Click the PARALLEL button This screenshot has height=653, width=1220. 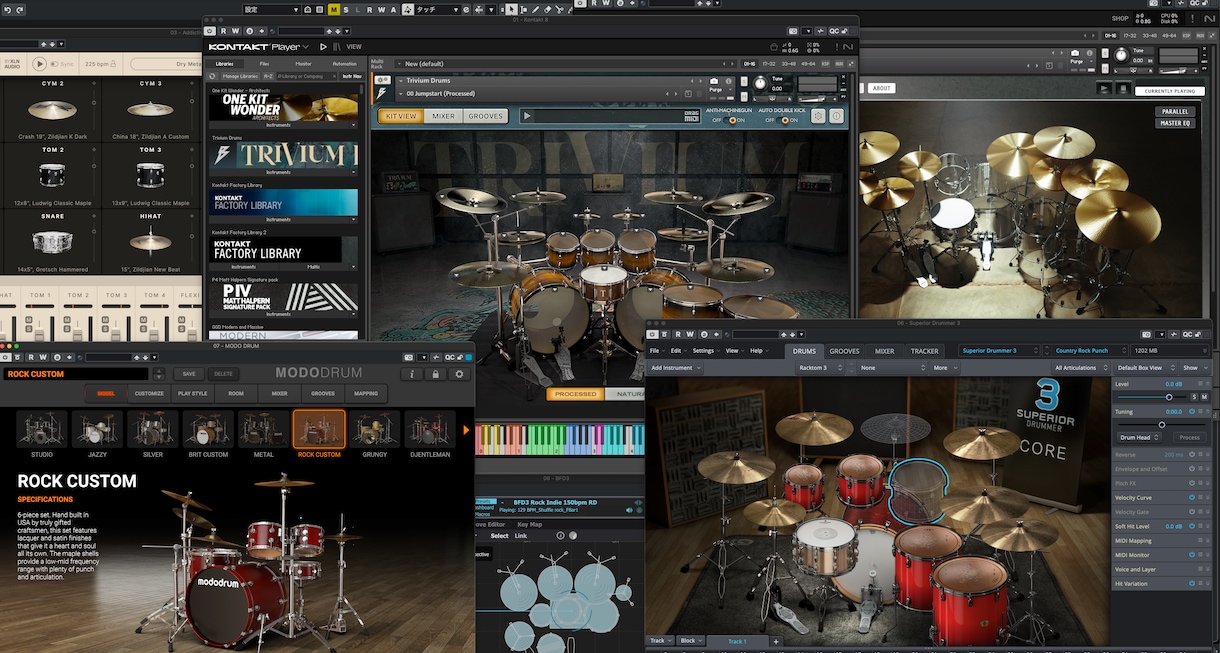click(x=1176, y=111)
